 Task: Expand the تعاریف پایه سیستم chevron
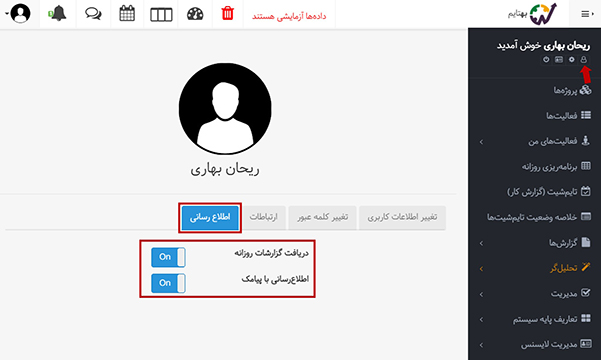tap(481, 320)
